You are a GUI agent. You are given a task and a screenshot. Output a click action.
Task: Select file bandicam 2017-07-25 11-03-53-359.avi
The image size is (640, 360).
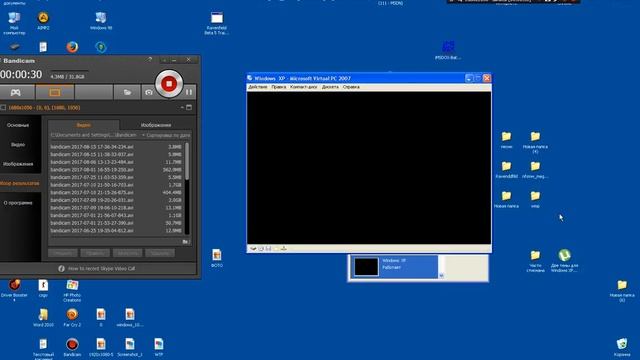[116, 177]
